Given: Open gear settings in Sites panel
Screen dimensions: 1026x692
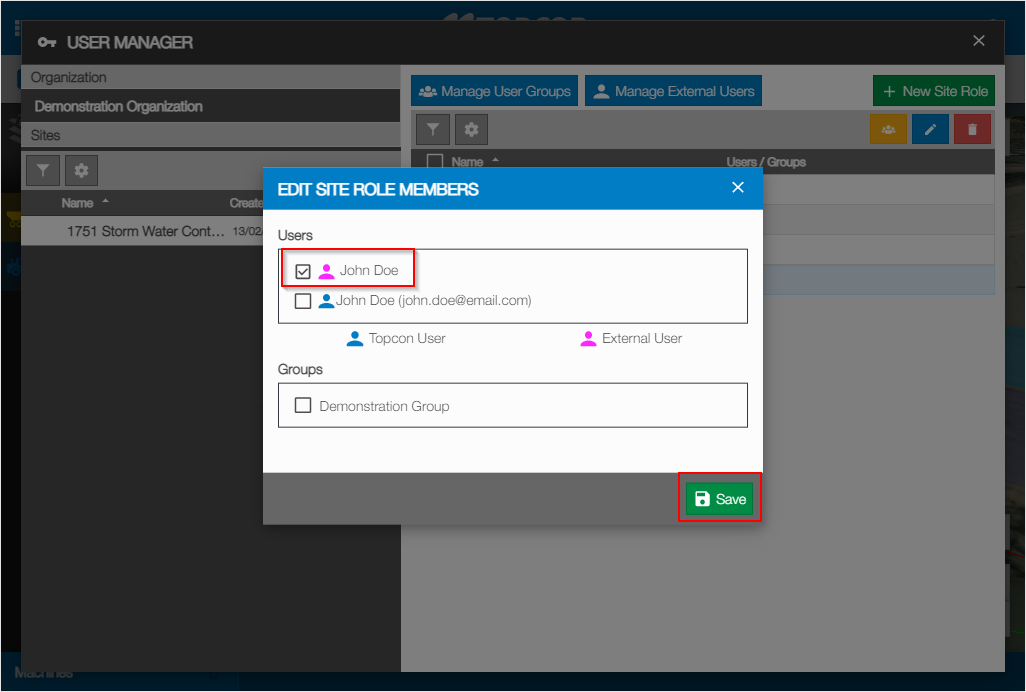Looking at the screenshot, I should point(81,171).
